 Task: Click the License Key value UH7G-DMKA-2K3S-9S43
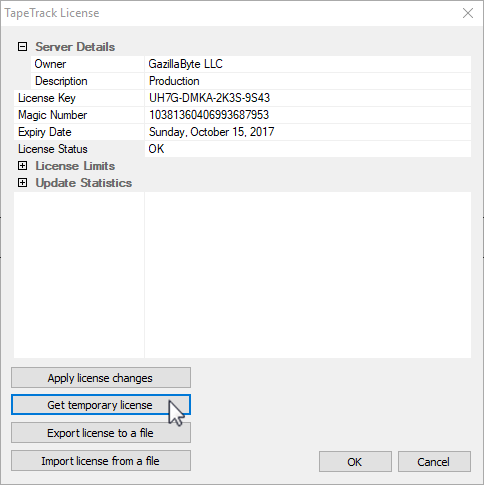point(308,98)
